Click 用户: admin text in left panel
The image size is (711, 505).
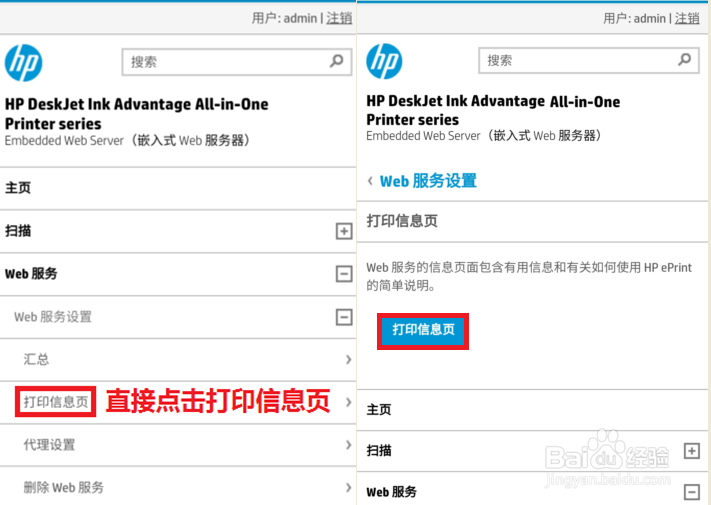click(x=284, y=18)
